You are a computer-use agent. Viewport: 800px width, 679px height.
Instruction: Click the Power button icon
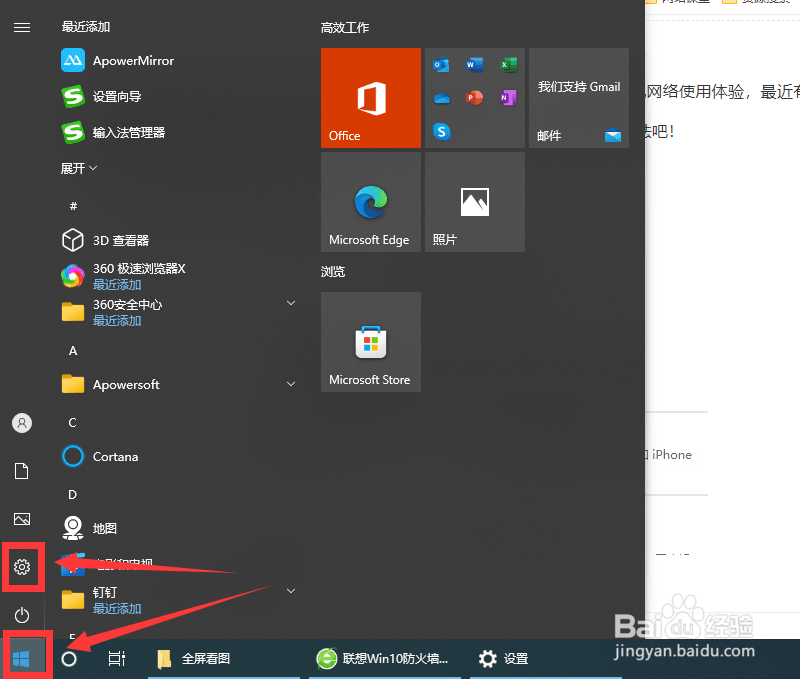pos(22,615)
